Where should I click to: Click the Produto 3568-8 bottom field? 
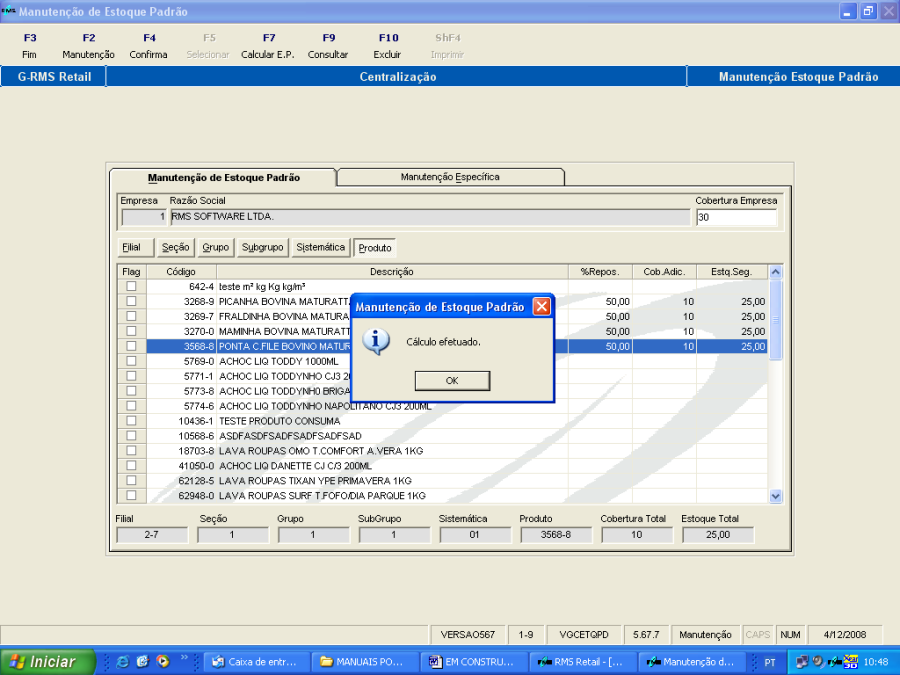(x=556, y=535)
